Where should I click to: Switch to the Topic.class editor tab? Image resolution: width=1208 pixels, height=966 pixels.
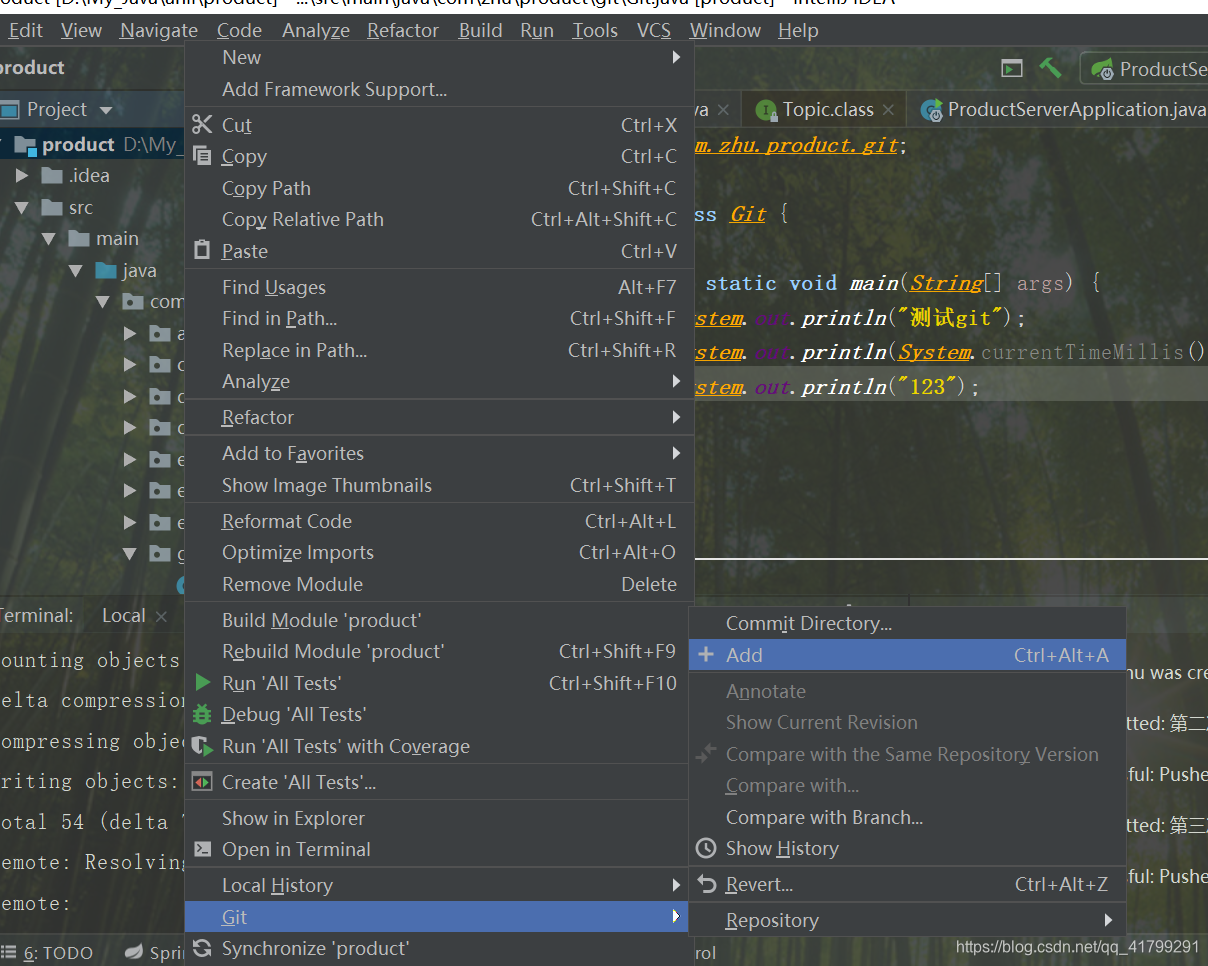tap(823, 110)
